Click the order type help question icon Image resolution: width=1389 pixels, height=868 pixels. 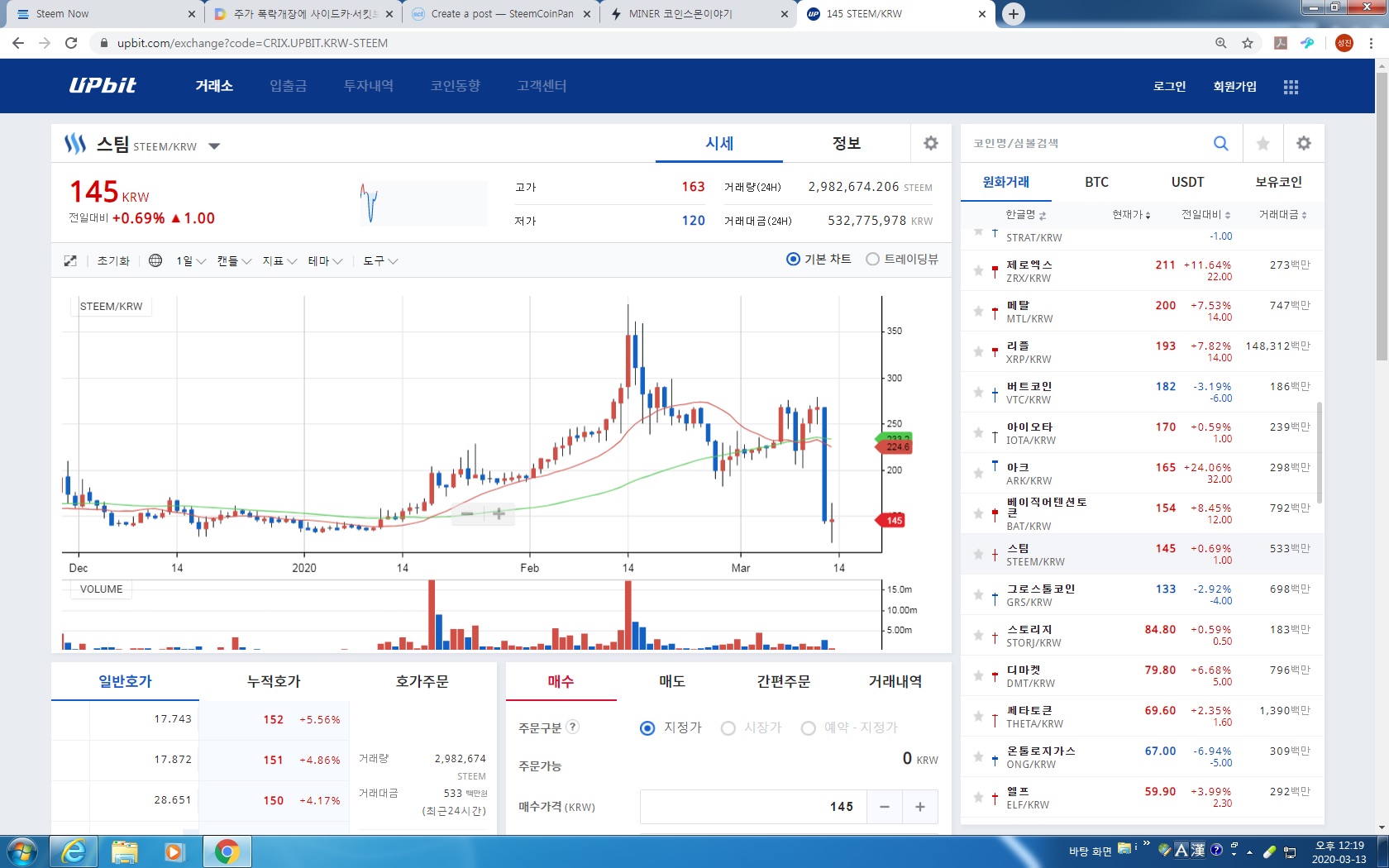(573, 727)
